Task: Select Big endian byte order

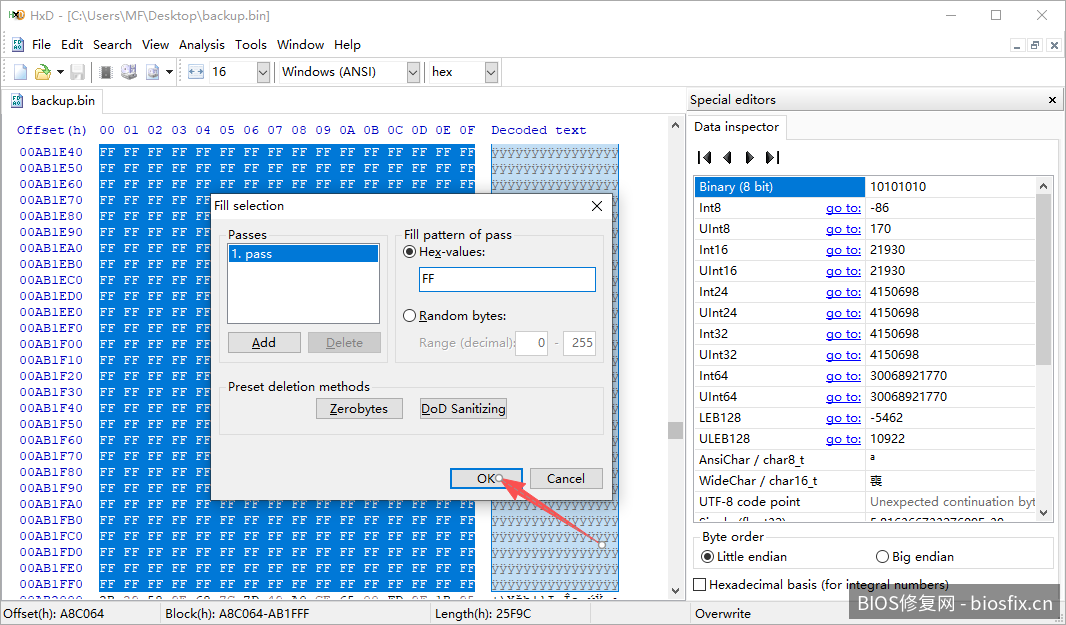Action: 883,557
